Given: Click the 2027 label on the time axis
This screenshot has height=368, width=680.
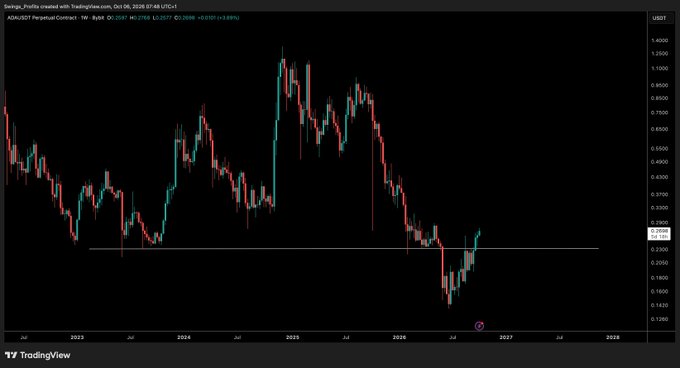Looking at the screenshot, I should (506, 337).
